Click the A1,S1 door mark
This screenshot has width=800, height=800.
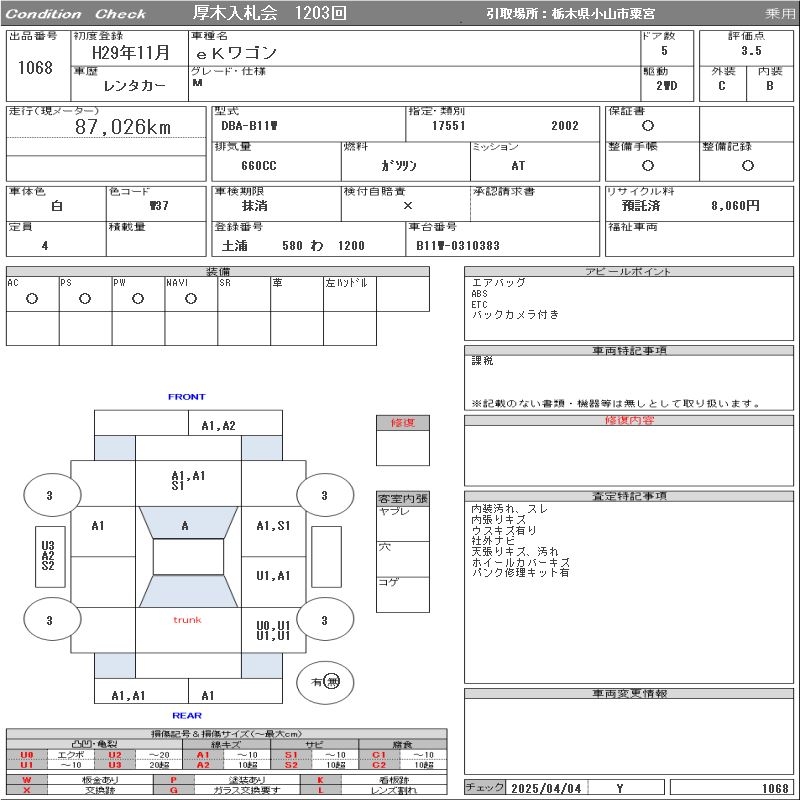[273, 526]
